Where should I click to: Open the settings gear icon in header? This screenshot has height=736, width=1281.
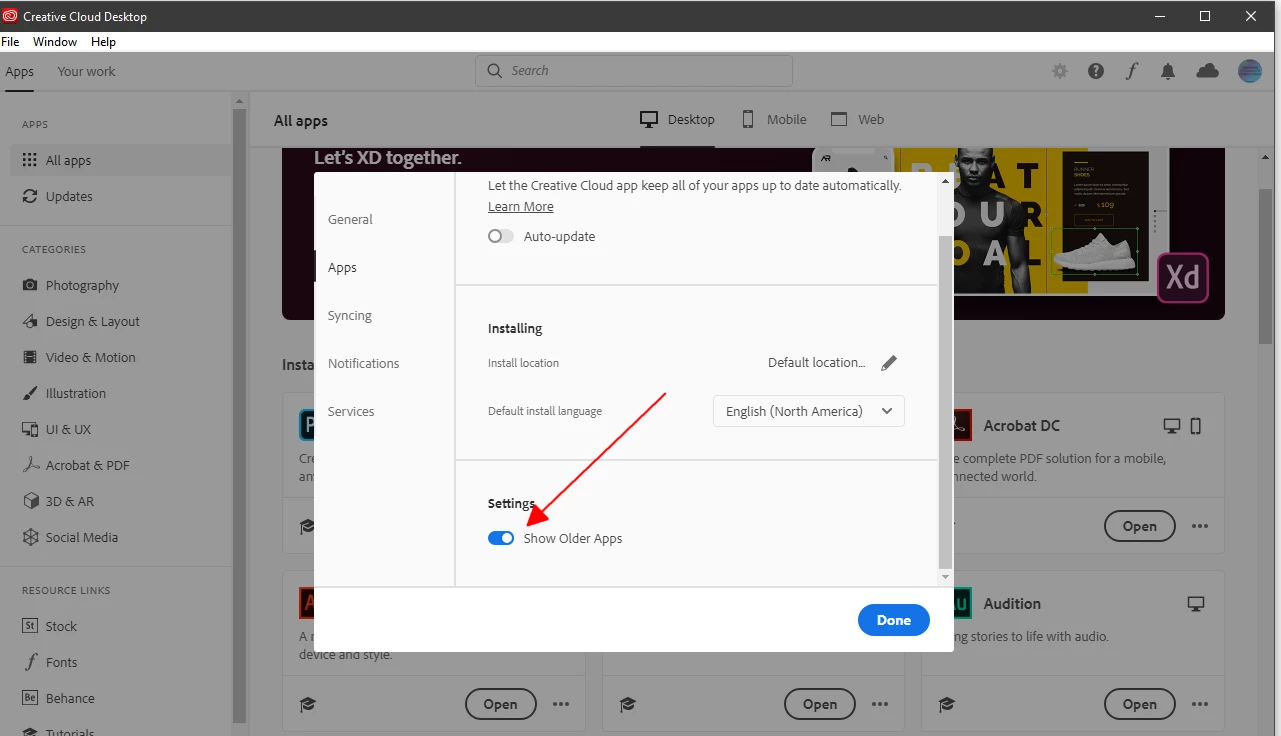click(x=1060, y=71)
